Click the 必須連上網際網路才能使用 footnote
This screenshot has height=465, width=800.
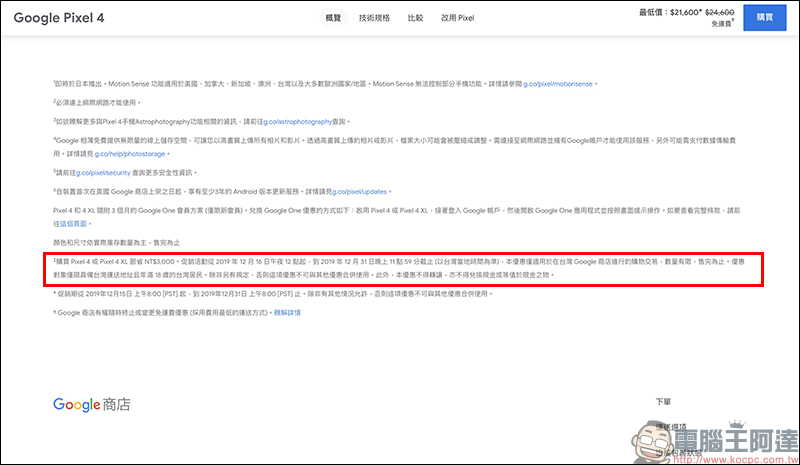click(96, 103)
